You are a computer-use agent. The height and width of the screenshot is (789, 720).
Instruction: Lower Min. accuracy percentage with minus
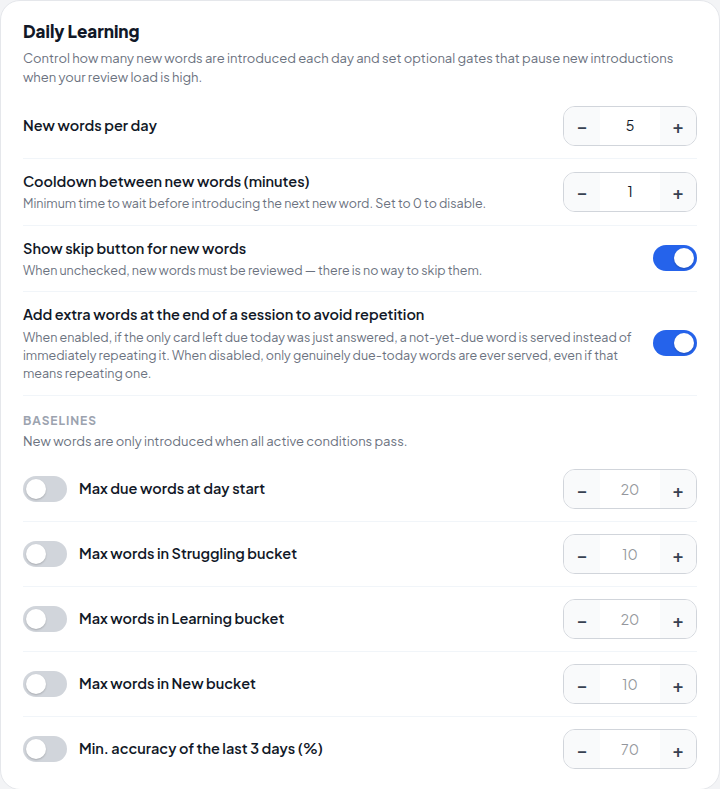click(x=582, y=749)
